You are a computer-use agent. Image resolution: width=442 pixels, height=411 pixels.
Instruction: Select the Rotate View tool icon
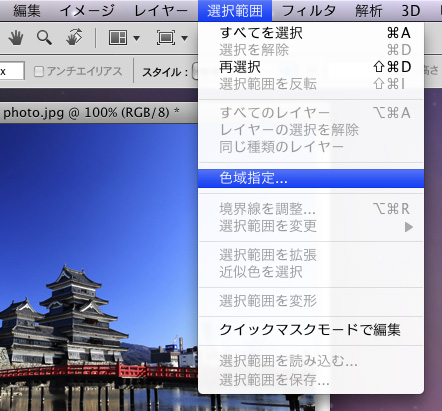pos(74,37)
